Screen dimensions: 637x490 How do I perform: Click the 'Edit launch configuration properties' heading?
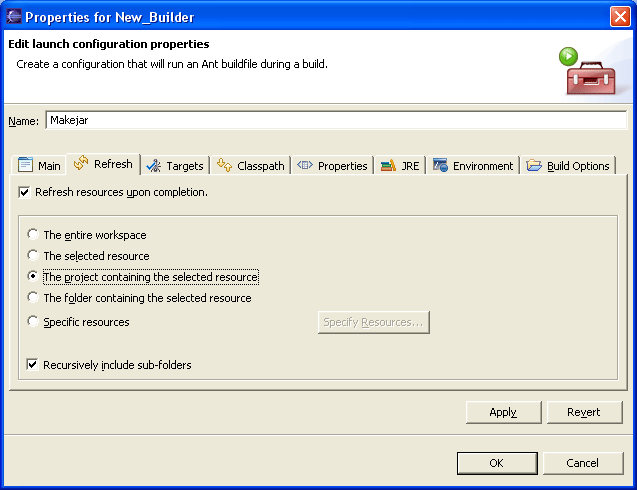point(109,44)
